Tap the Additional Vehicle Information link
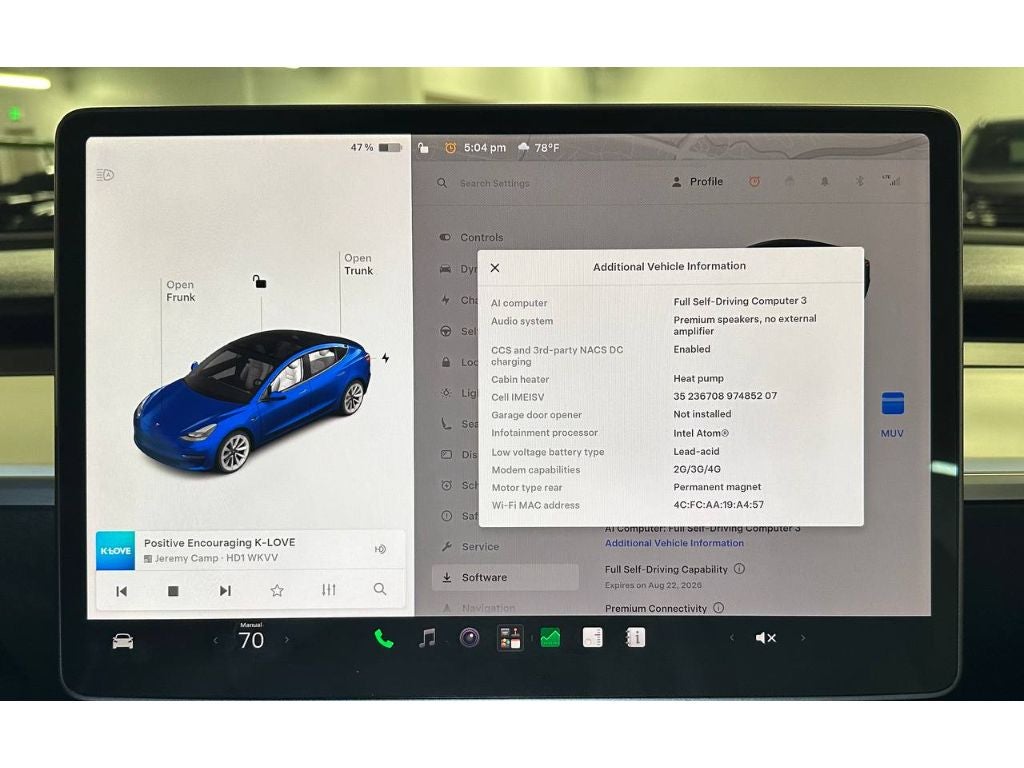Viewport: 1024px width, 768px height. click(674, 543)
